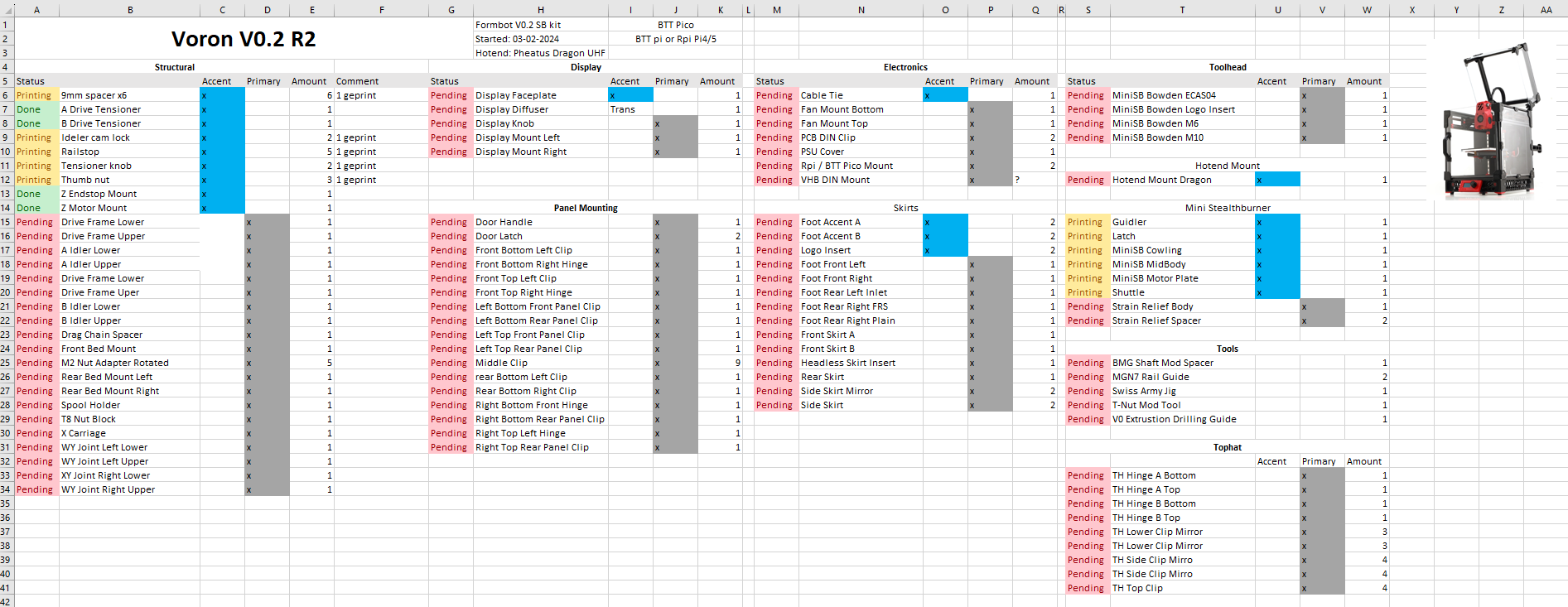
Task: Select the 'Door Handle' cell
Action: [540, 222]
